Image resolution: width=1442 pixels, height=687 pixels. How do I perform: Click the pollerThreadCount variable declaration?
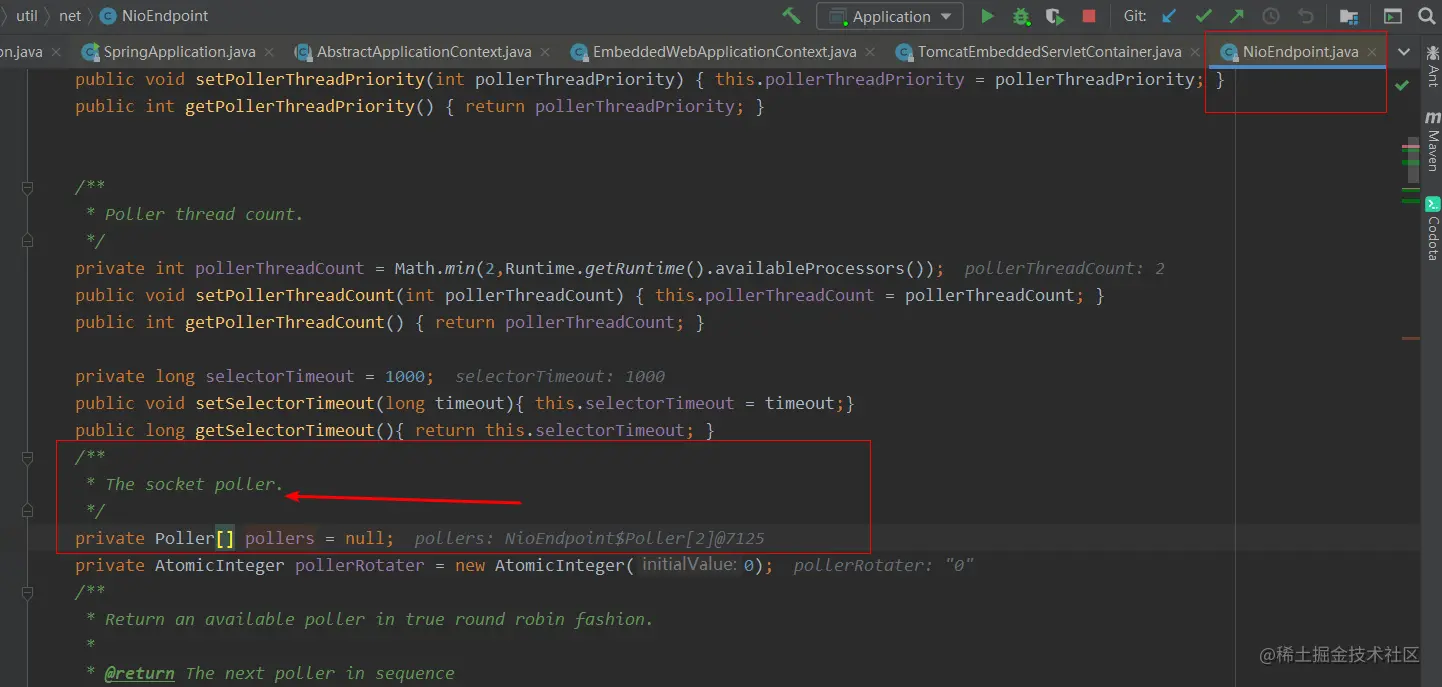coord(280,268)
